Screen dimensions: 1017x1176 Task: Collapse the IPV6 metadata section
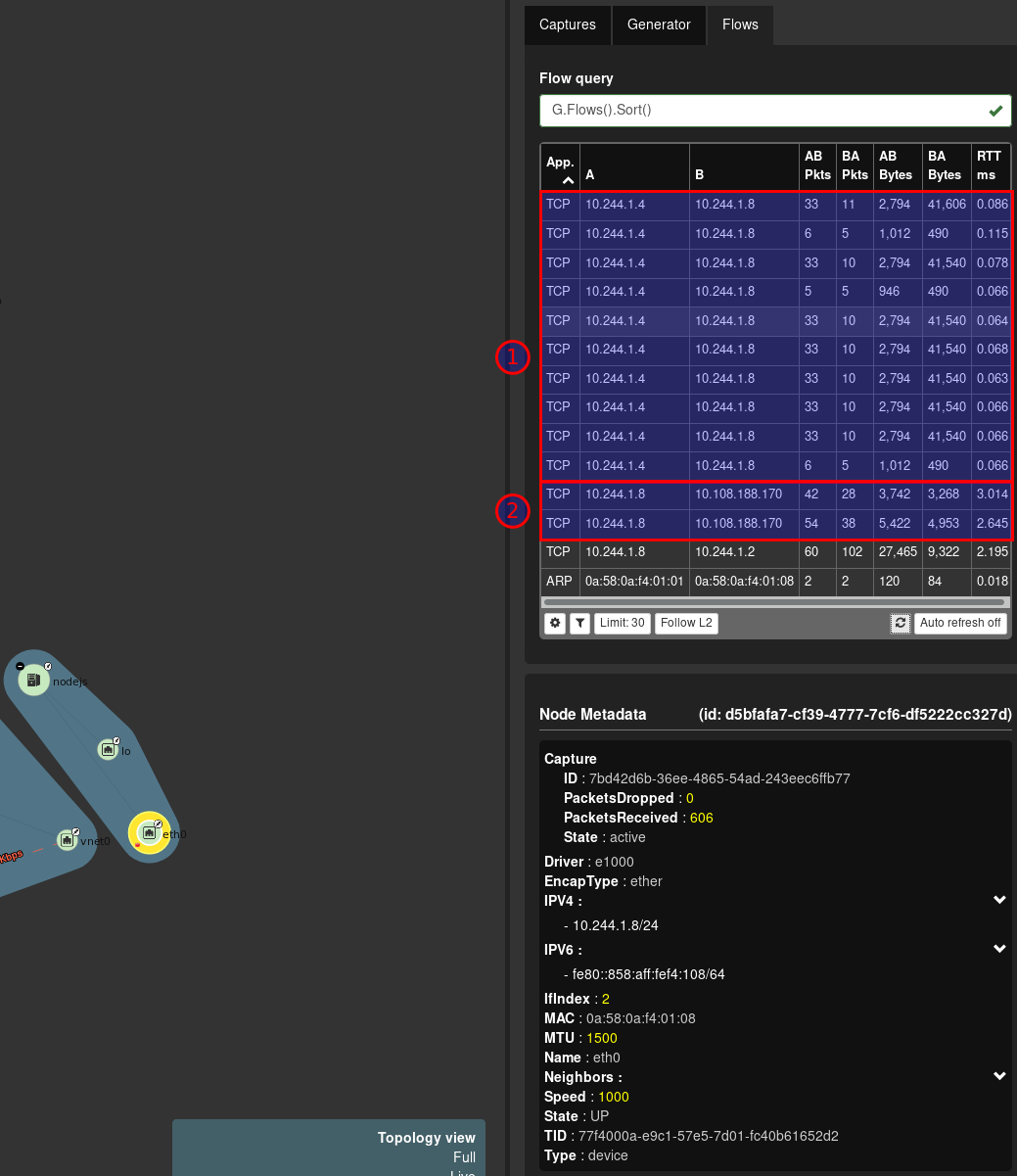tap(999, 949)
